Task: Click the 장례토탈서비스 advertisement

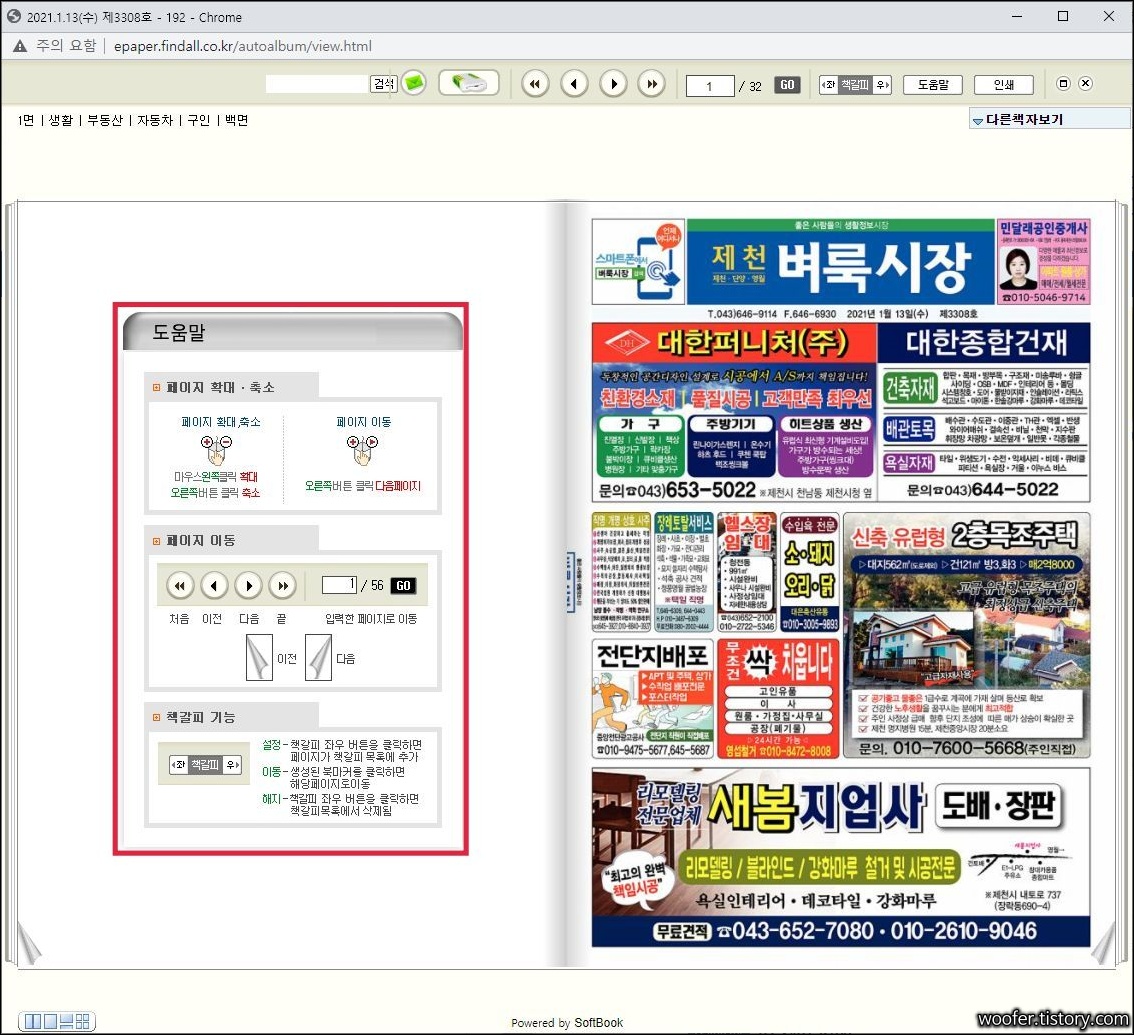Action: pos(683,572)
